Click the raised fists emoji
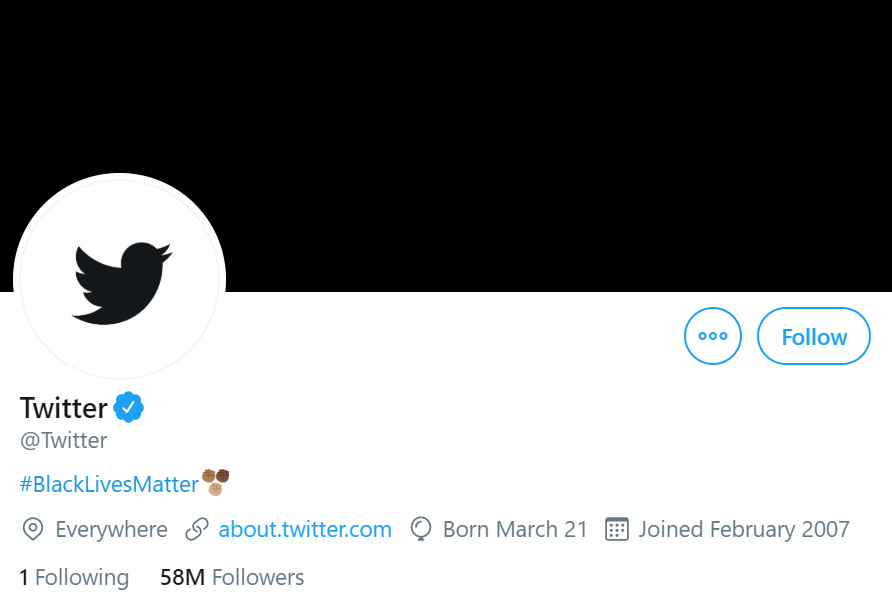The width and height of the screenshot is (892, 594). pos(216,482)
